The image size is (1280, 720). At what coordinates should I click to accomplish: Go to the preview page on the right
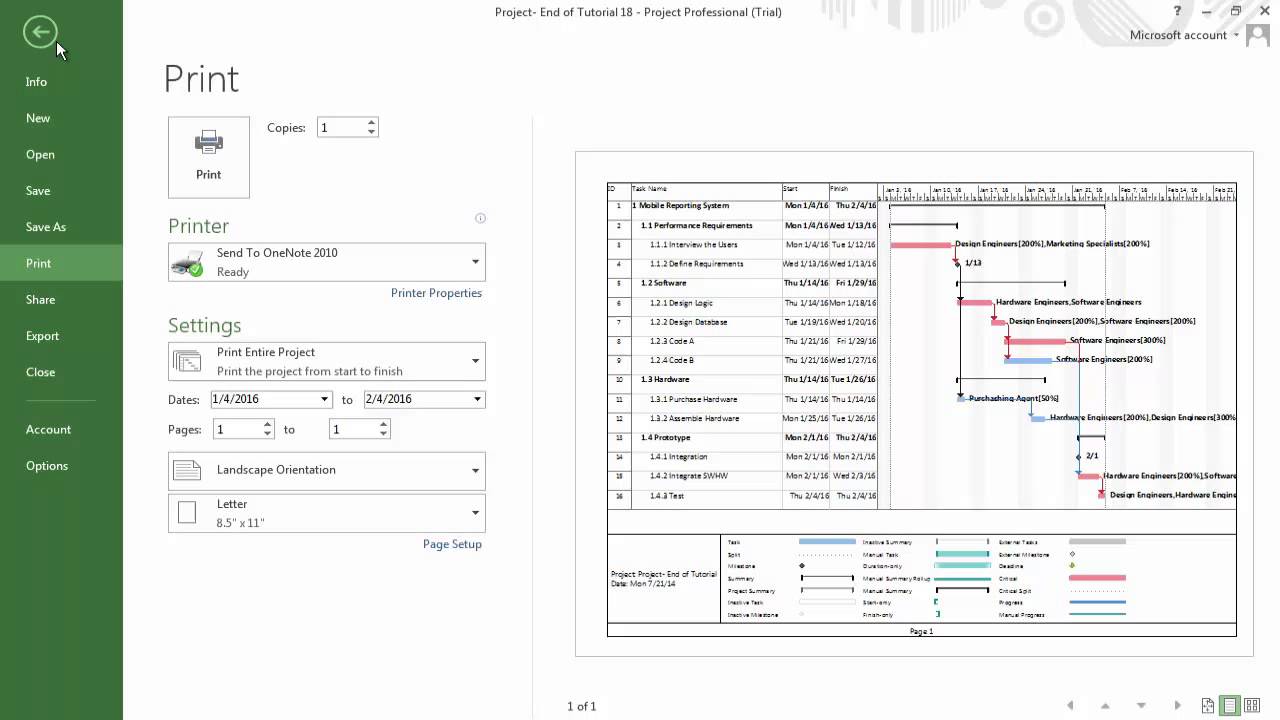1177,706
